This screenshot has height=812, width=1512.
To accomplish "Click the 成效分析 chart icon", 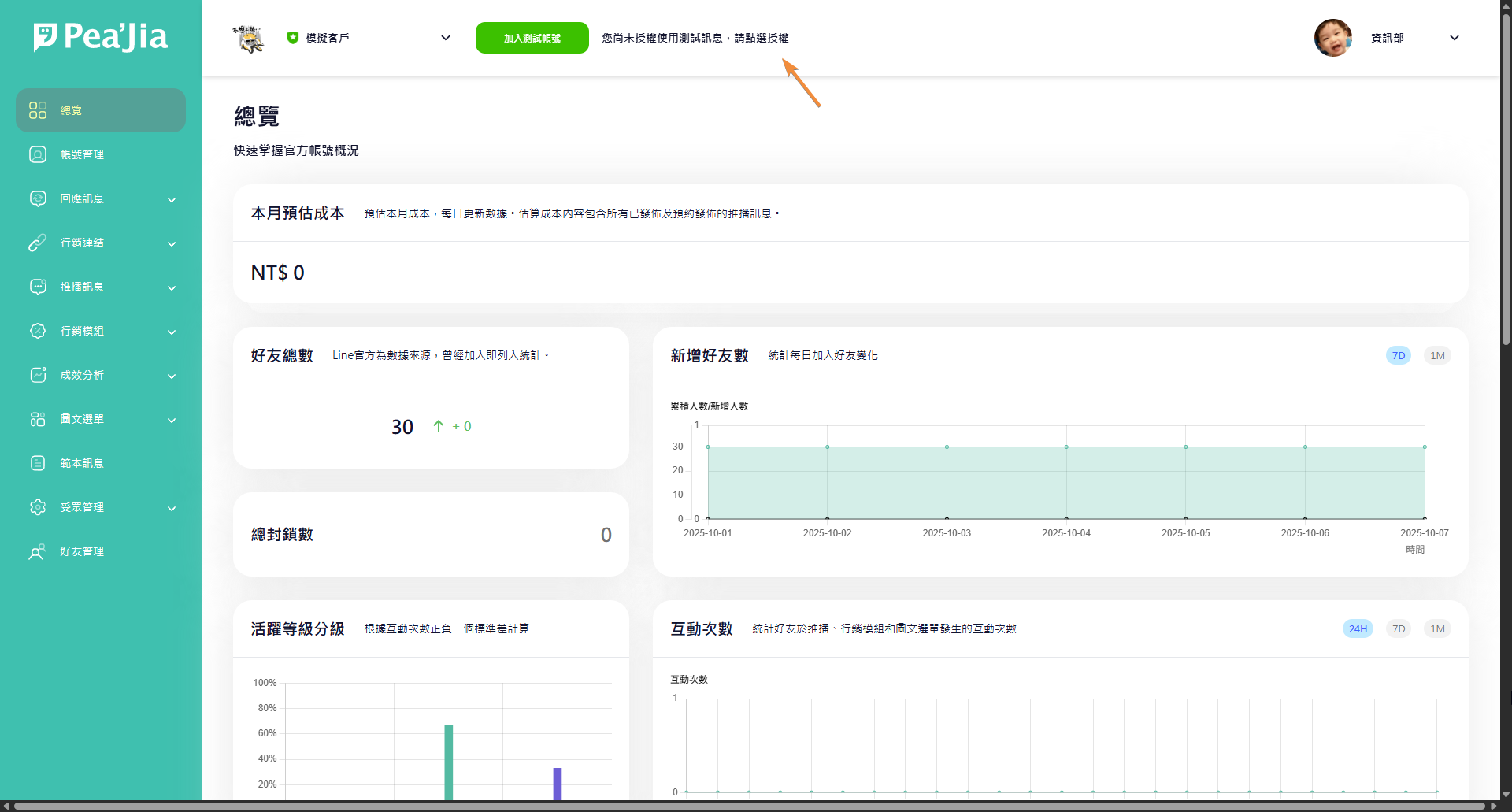I will [38, 375].
